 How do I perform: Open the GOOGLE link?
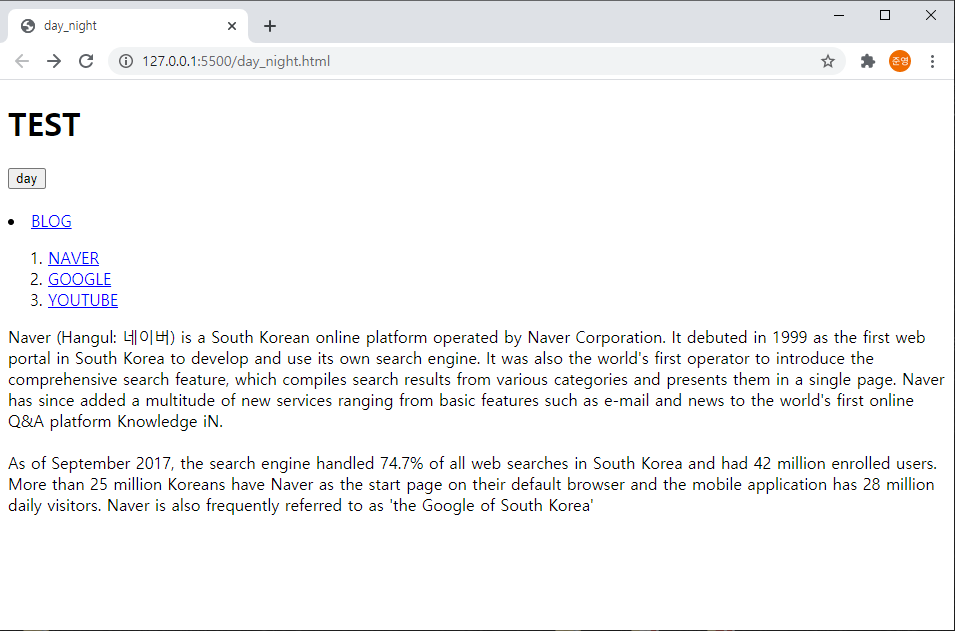[79, 279]
